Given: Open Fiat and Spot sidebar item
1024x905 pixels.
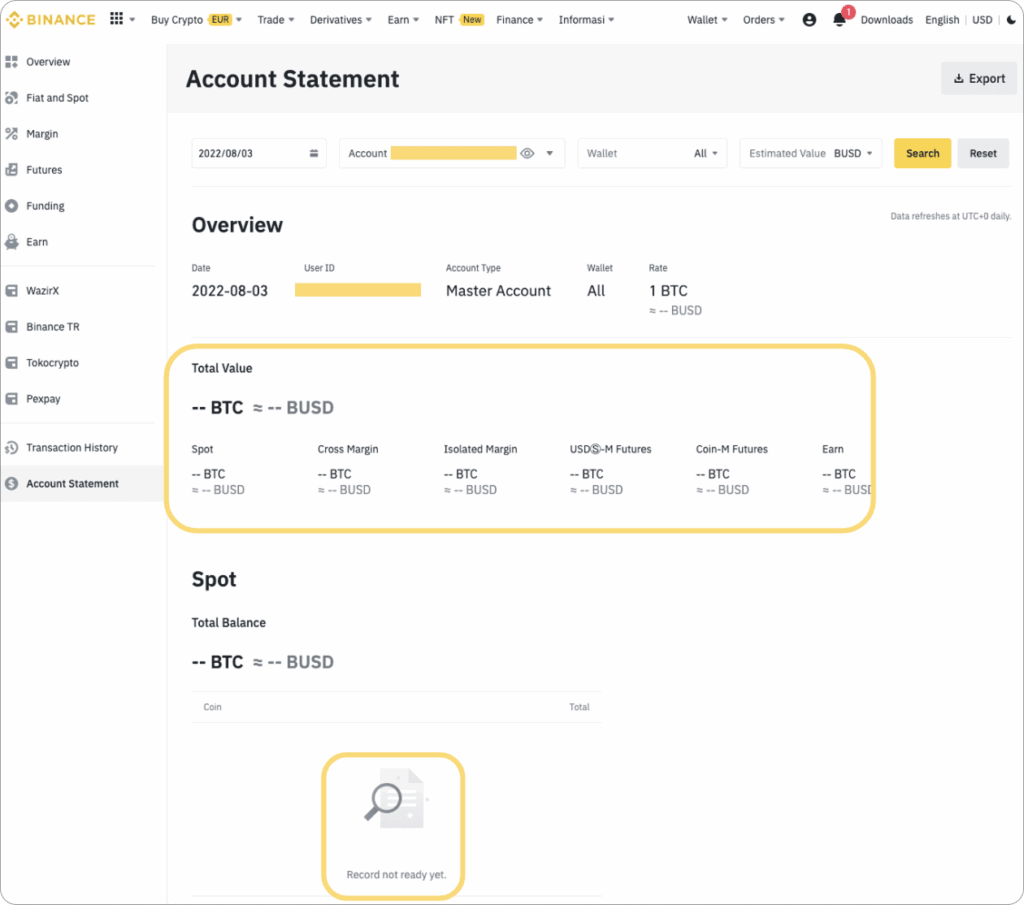Looking at the screenshot, I should tap(57, 98).
